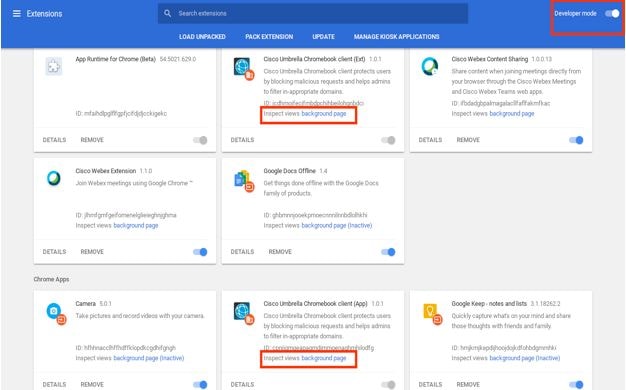Open DETAILS for App Runtime for Chrome
Viewport: 626px width, 390px height.
pos(54,140)
